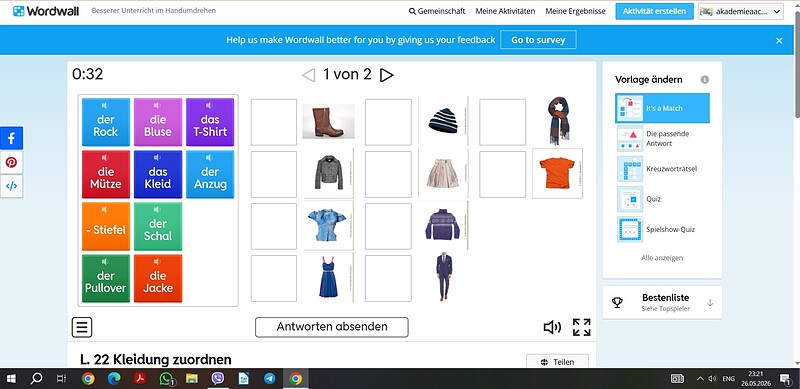Pick the '- Stiefel' word tile
This screenshot has width=800, height=389.
click(106, 226)
